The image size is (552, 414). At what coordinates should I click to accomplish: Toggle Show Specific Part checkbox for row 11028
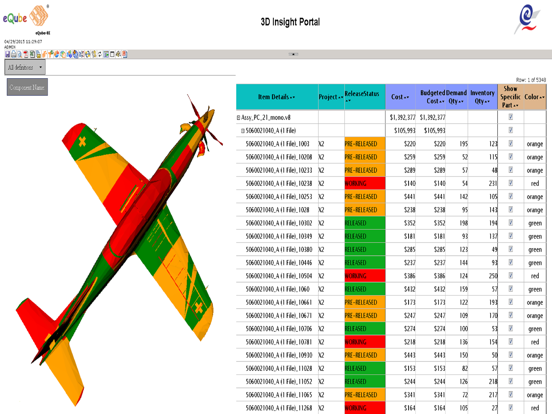pyautogui.click(x=510, y=368)
